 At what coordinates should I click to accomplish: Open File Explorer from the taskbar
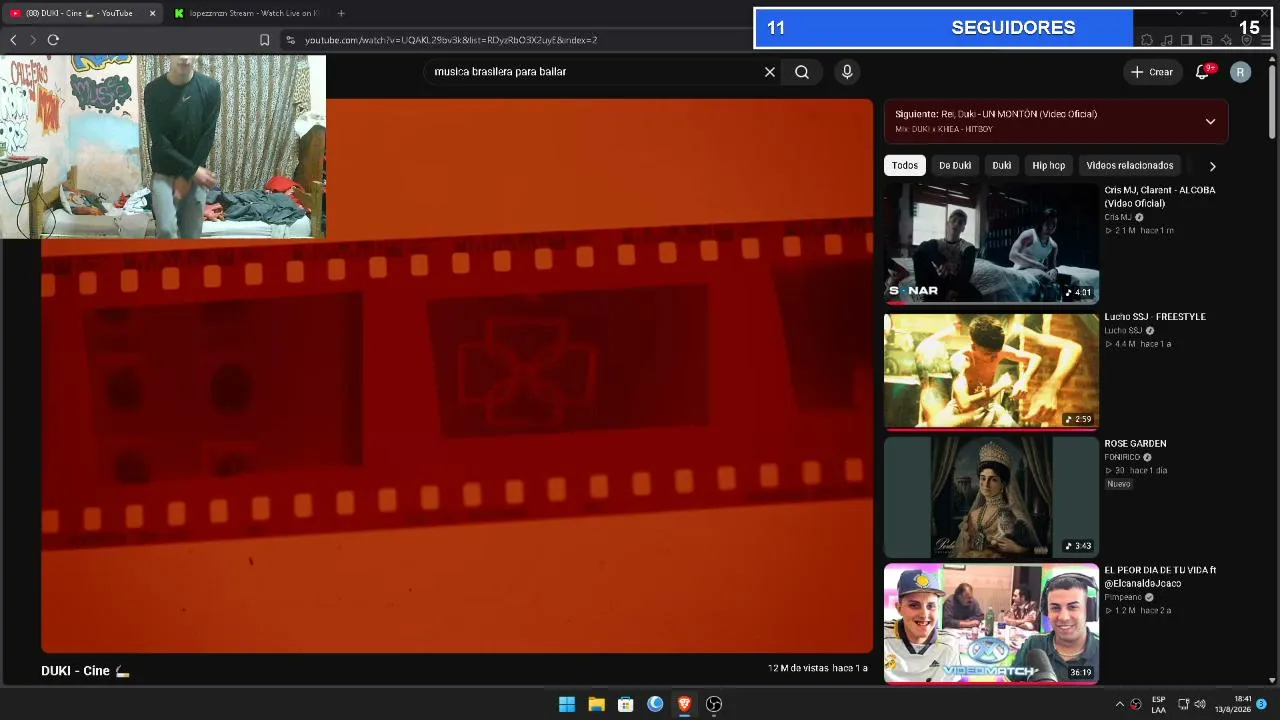pos(596,704)
